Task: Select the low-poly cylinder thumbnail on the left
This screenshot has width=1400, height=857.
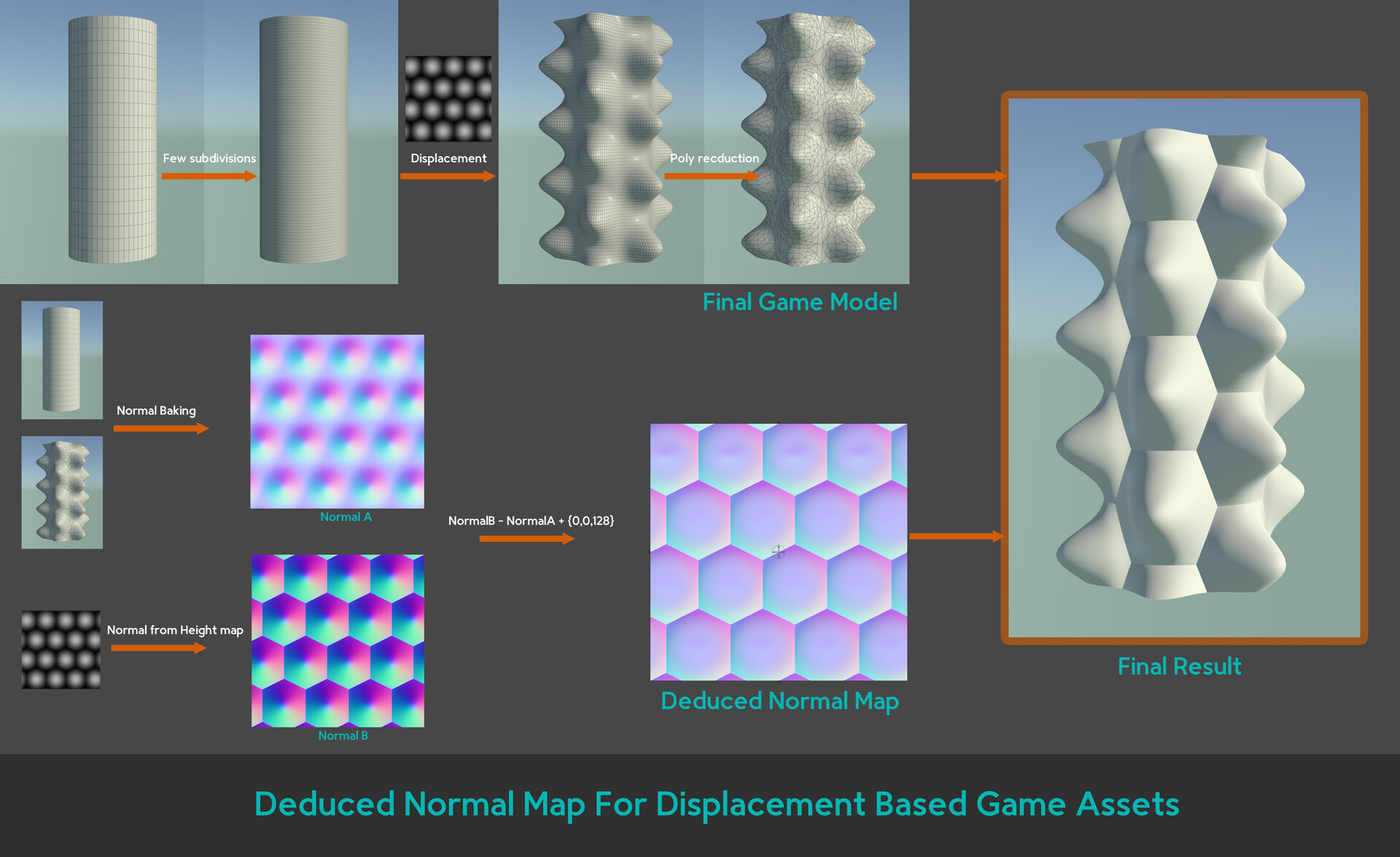Action: (62, 359)
